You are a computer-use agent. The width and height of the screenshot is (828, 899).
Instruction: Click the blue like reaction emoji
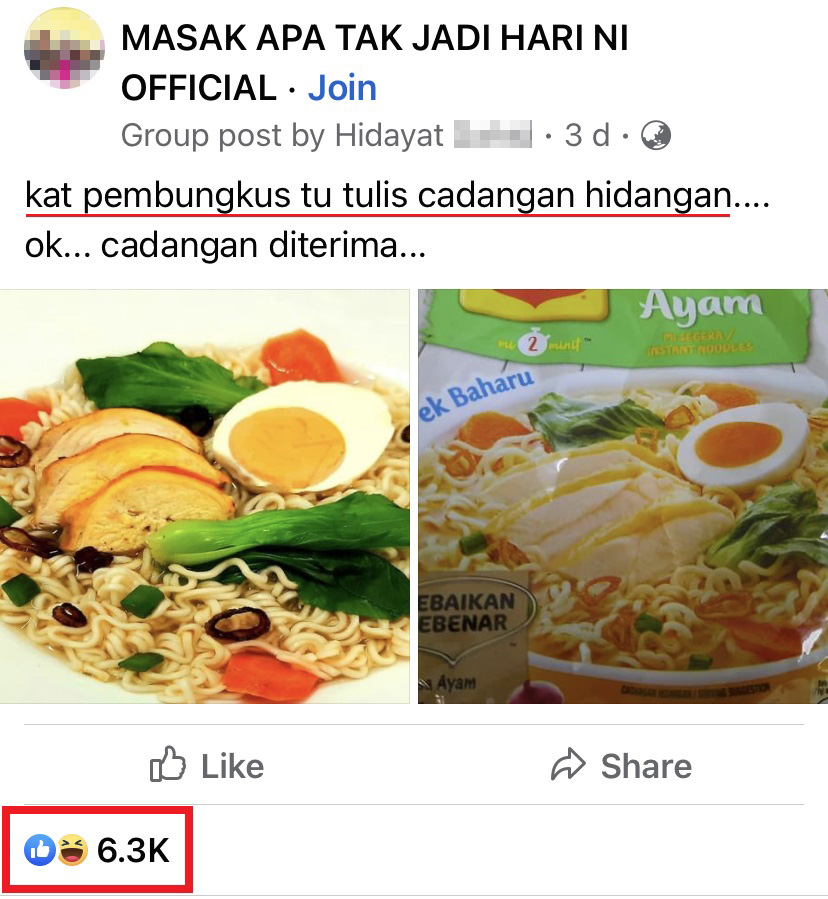coord(40,850)
